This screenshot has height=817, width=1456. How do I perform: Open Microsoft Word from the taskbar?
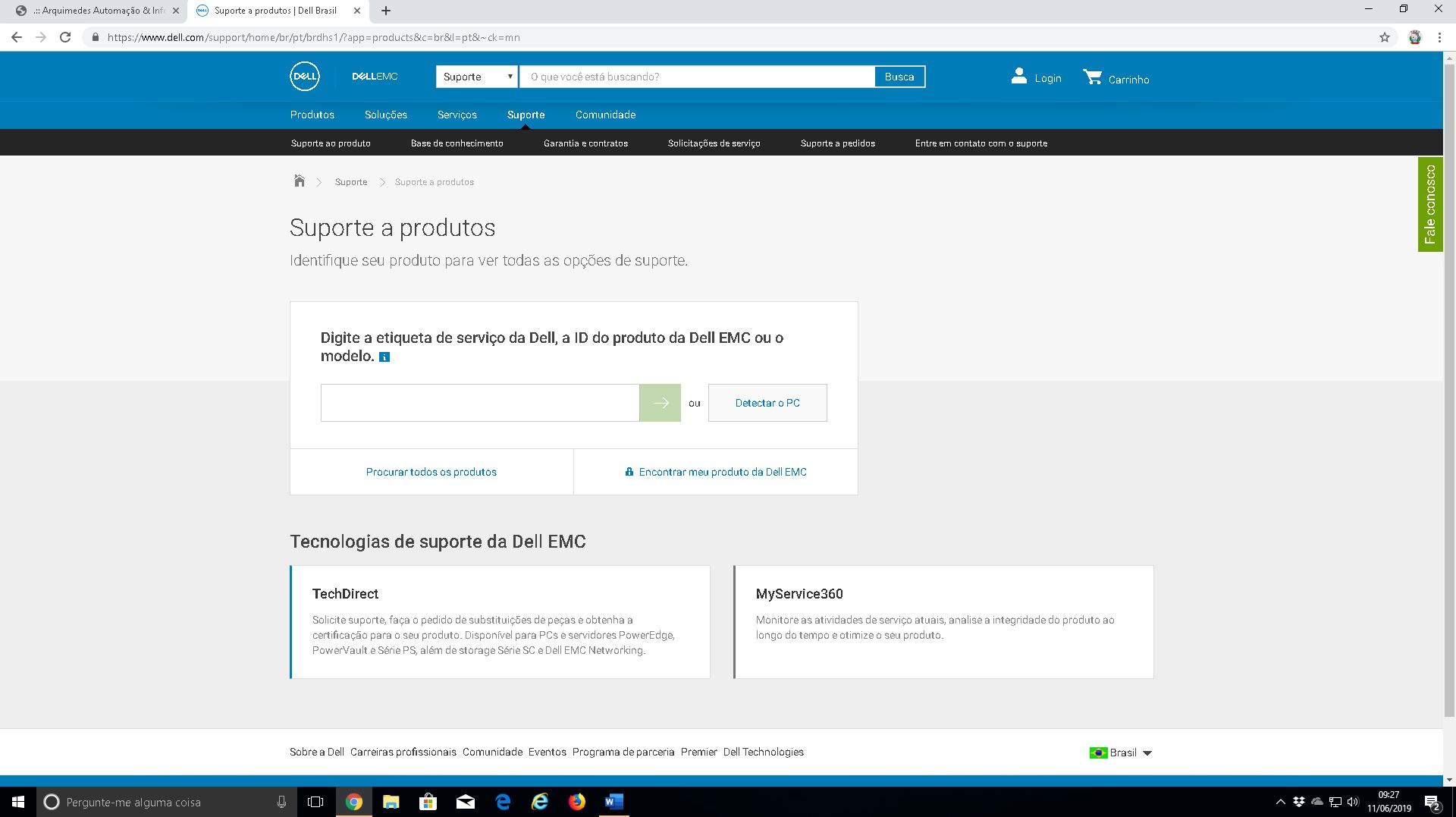click(613, 802)
